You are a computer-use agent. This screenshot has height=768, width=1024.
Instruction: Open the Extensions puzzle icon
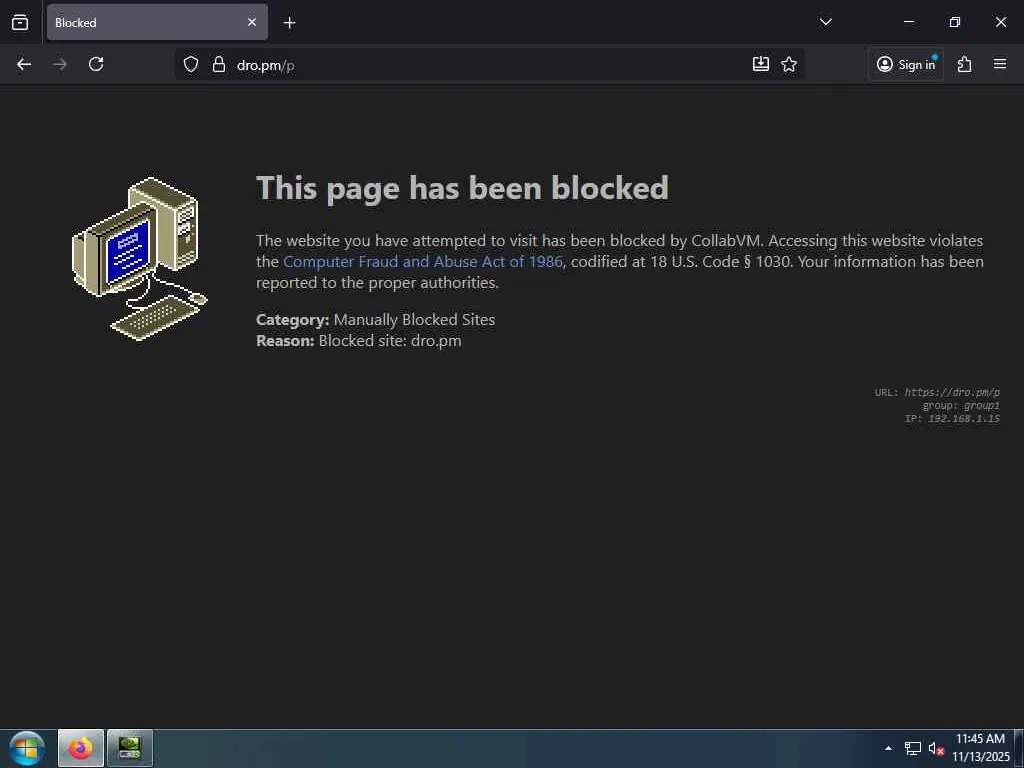(965, 64)
